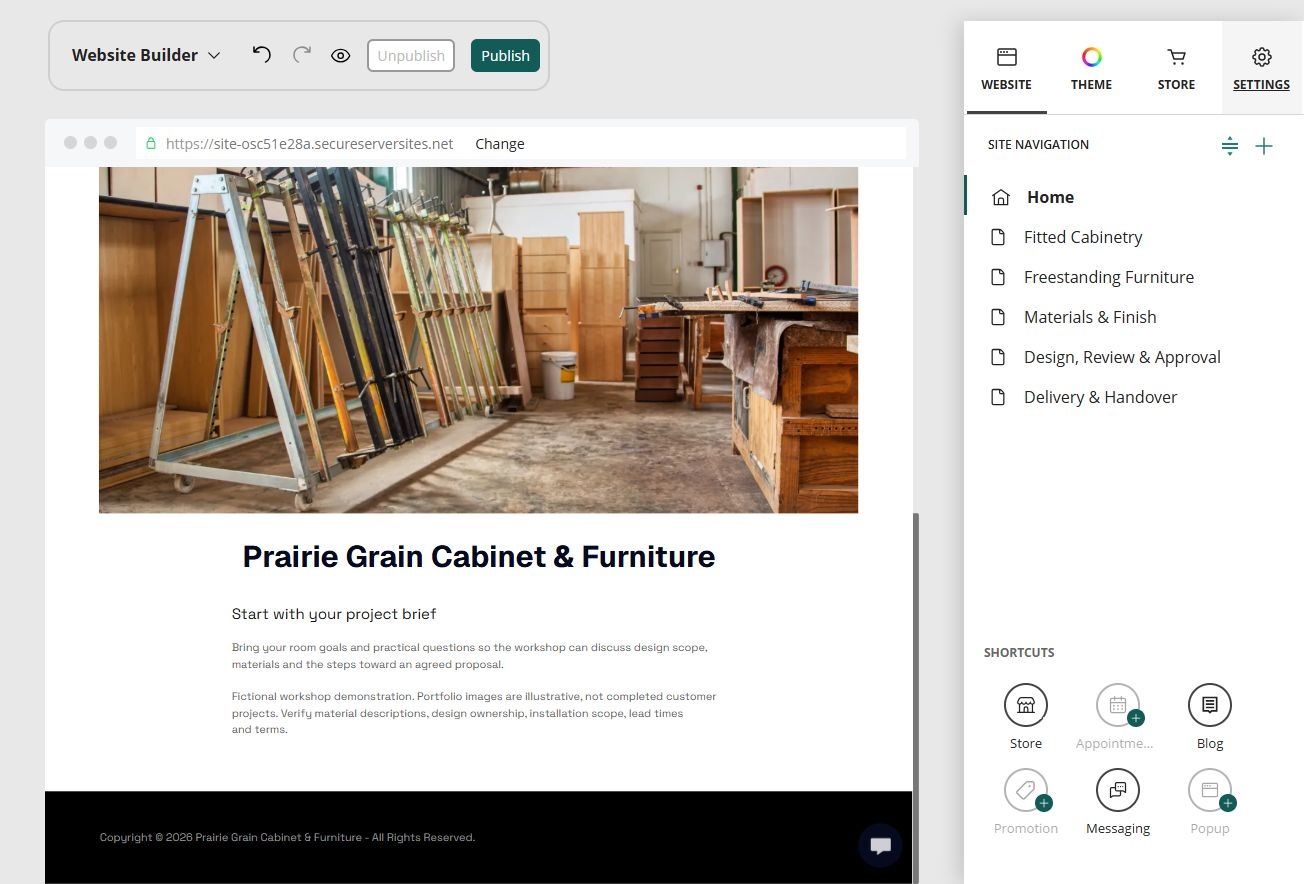Click page icon beside Design, Review & Approval
This screenshot has width=1304, height=884.
[997, 357]
